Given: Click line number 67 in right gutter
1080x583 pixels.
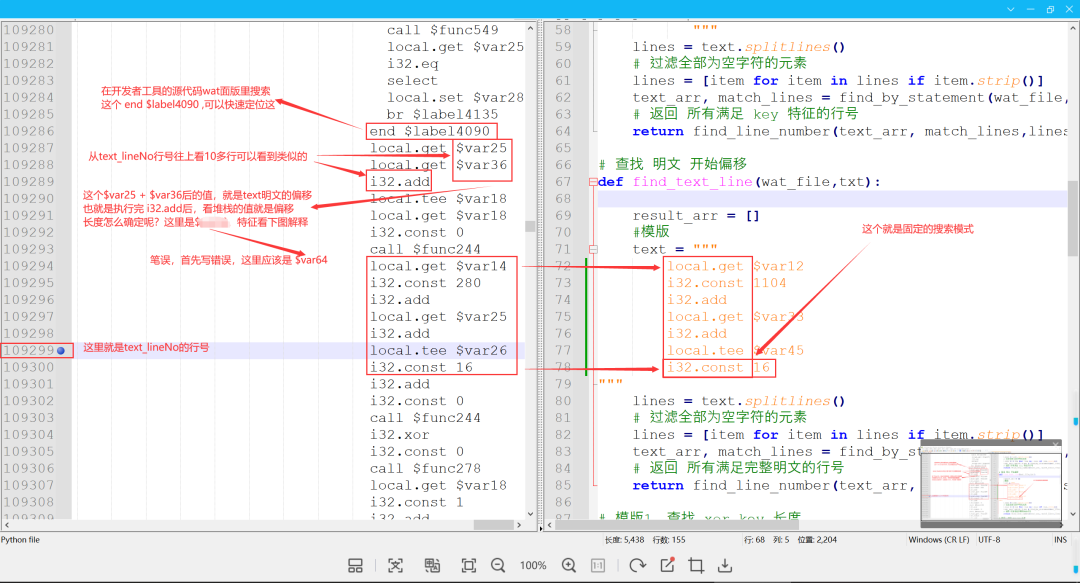Looking at the screenshot, I should (x=563, y=182).
